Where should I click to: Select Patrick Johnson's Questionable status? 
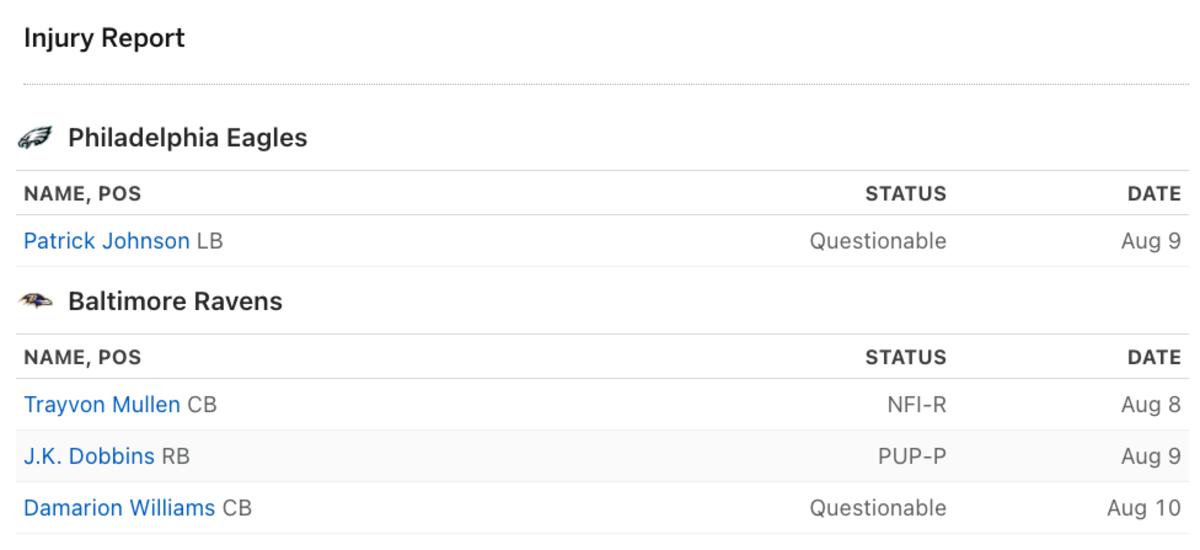[x=878, y=241]
